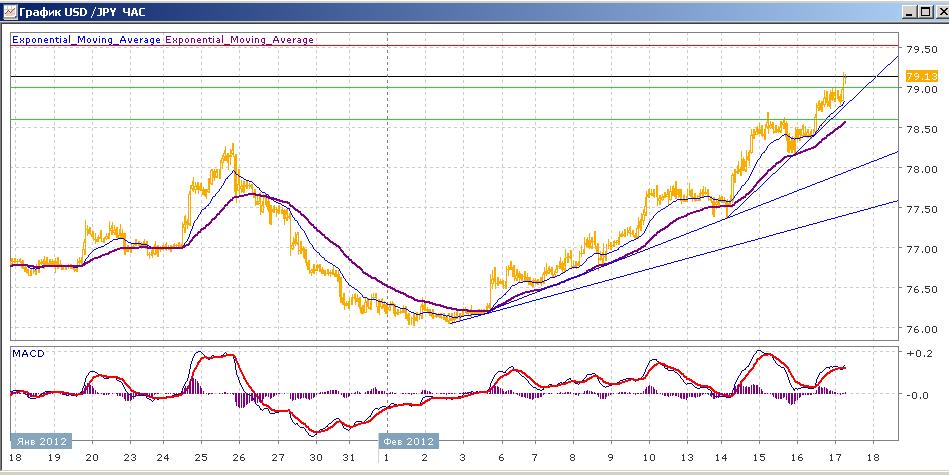Minimize the USD/JPY chart window
The image size is (949, 476).
click(910, 12)
